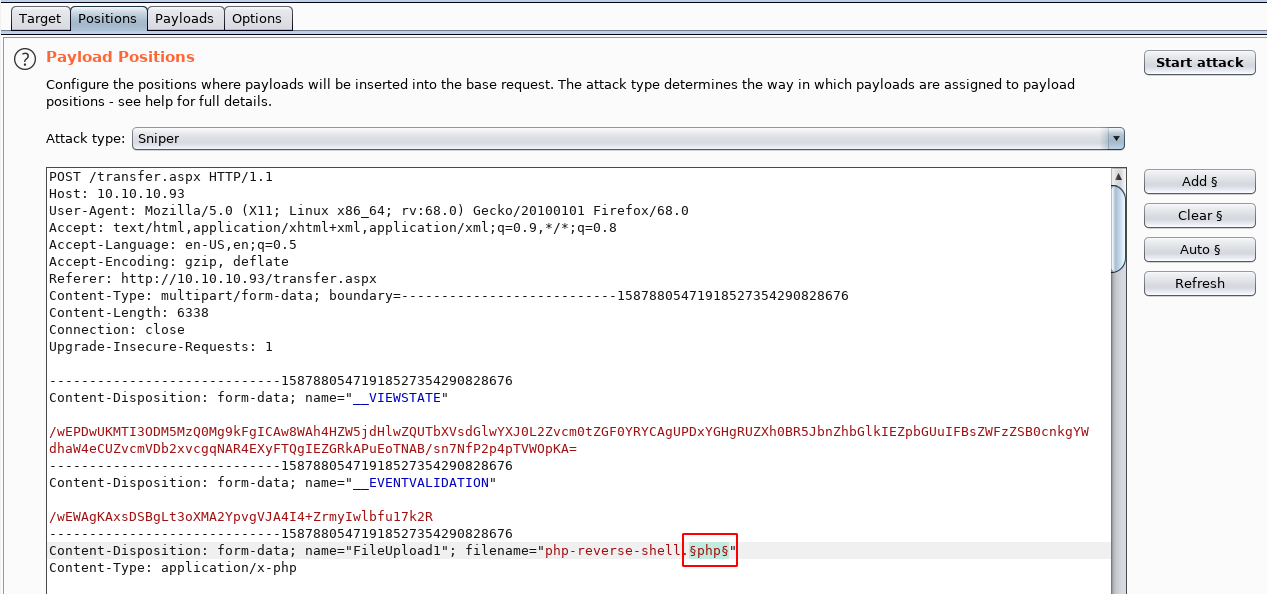Switch to the Target tab
The image size is (1267, 594).
click(40, 18)
